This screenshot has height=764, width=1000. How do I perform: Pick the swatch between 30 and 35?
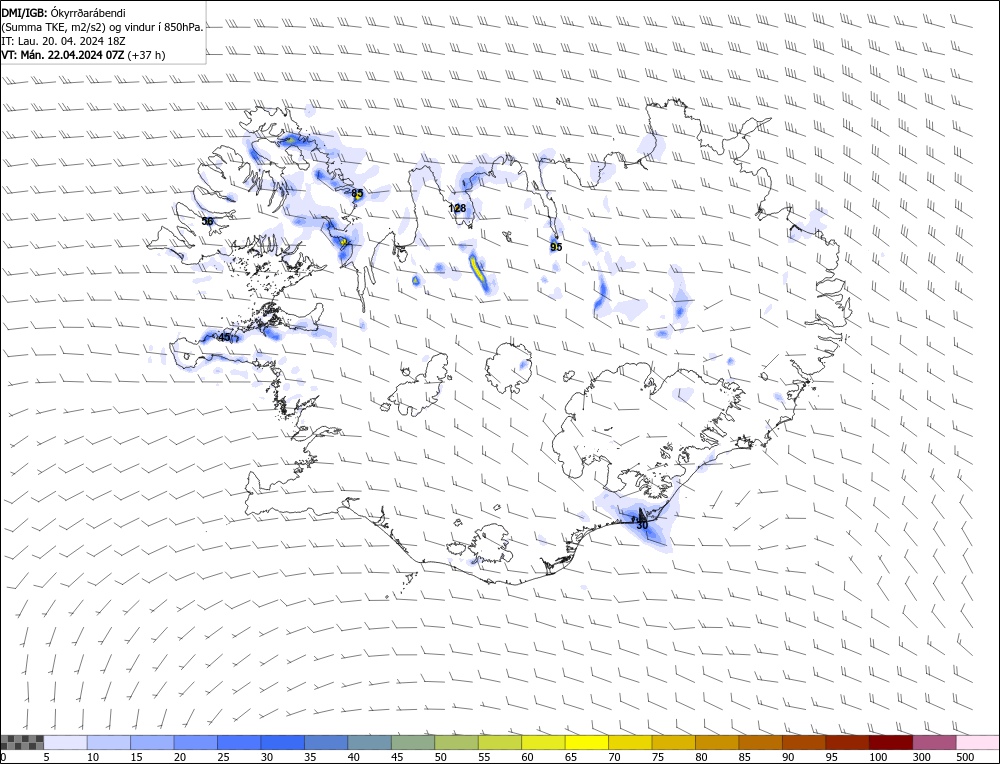[283, 742]
